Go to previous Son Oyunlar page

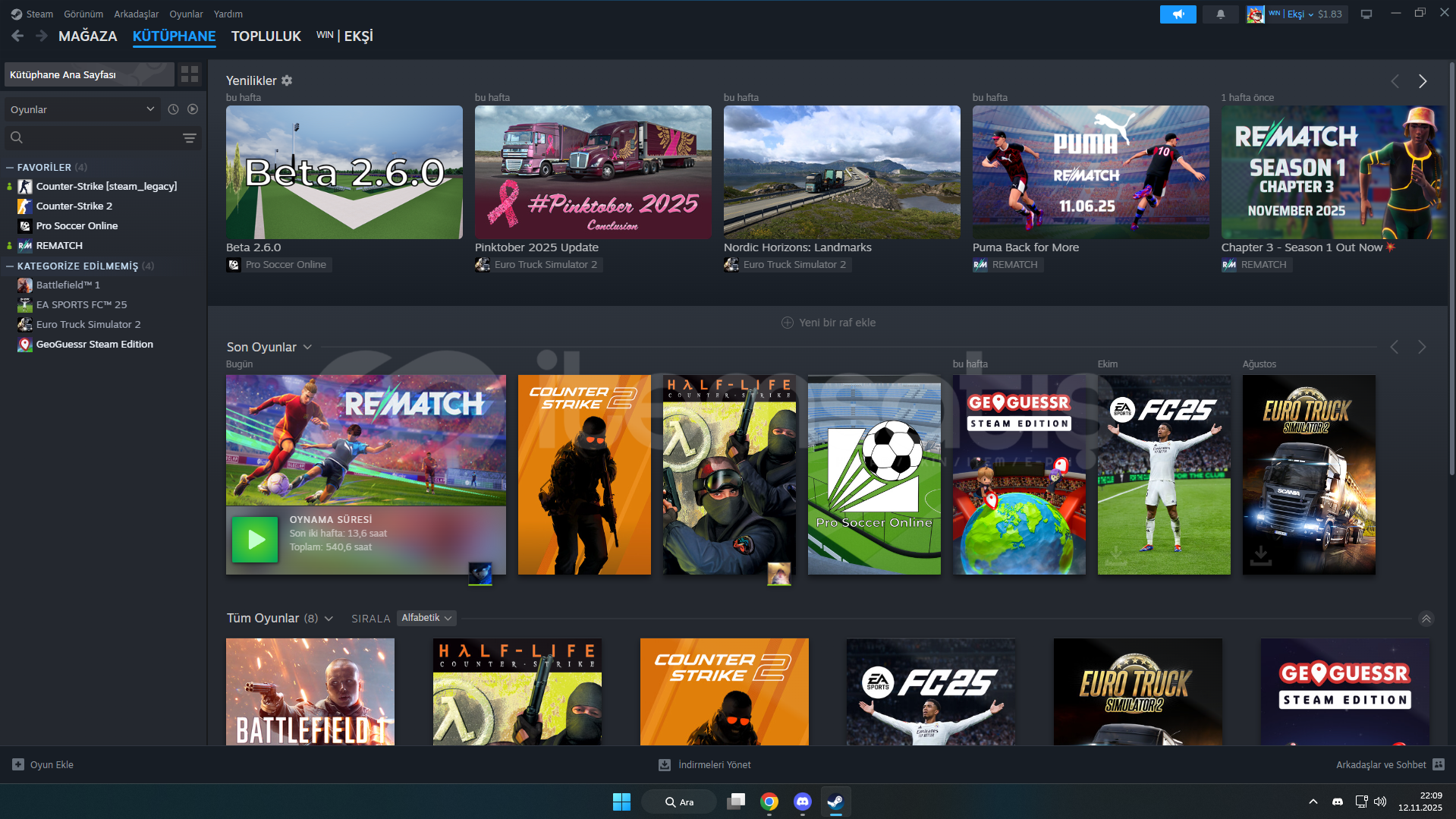(x=1394, y=347)
